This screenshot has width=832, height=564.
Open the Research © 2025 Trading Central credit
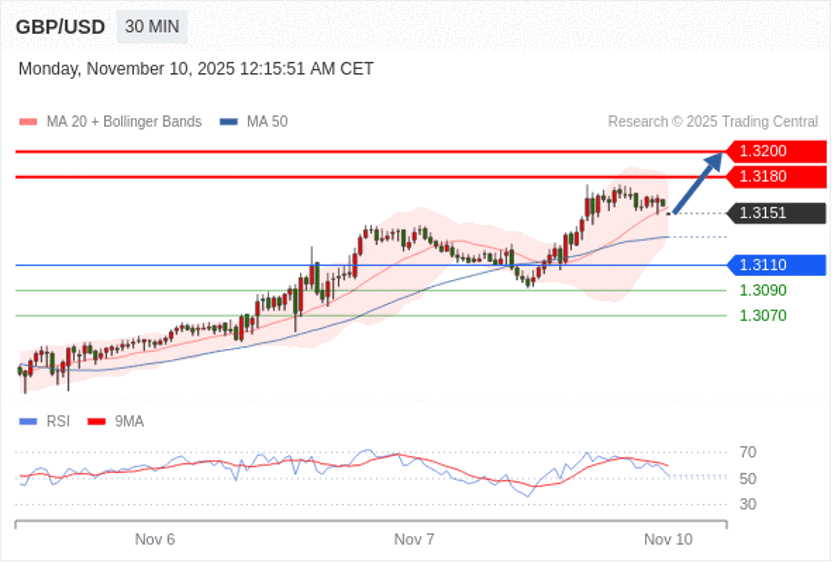712,122
